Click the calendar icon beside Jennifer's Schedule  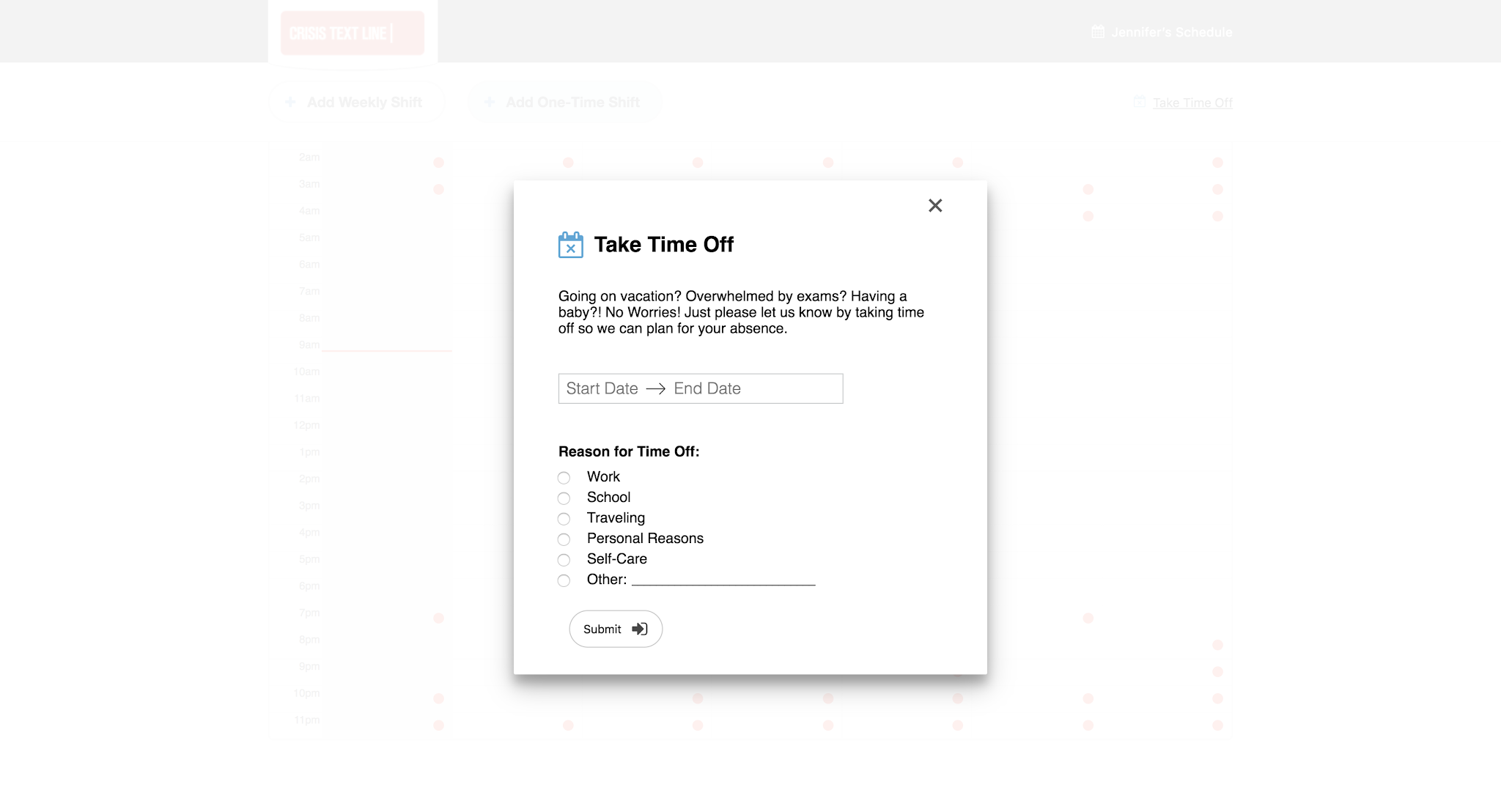pyautogui.click(x=1098, y=32)
